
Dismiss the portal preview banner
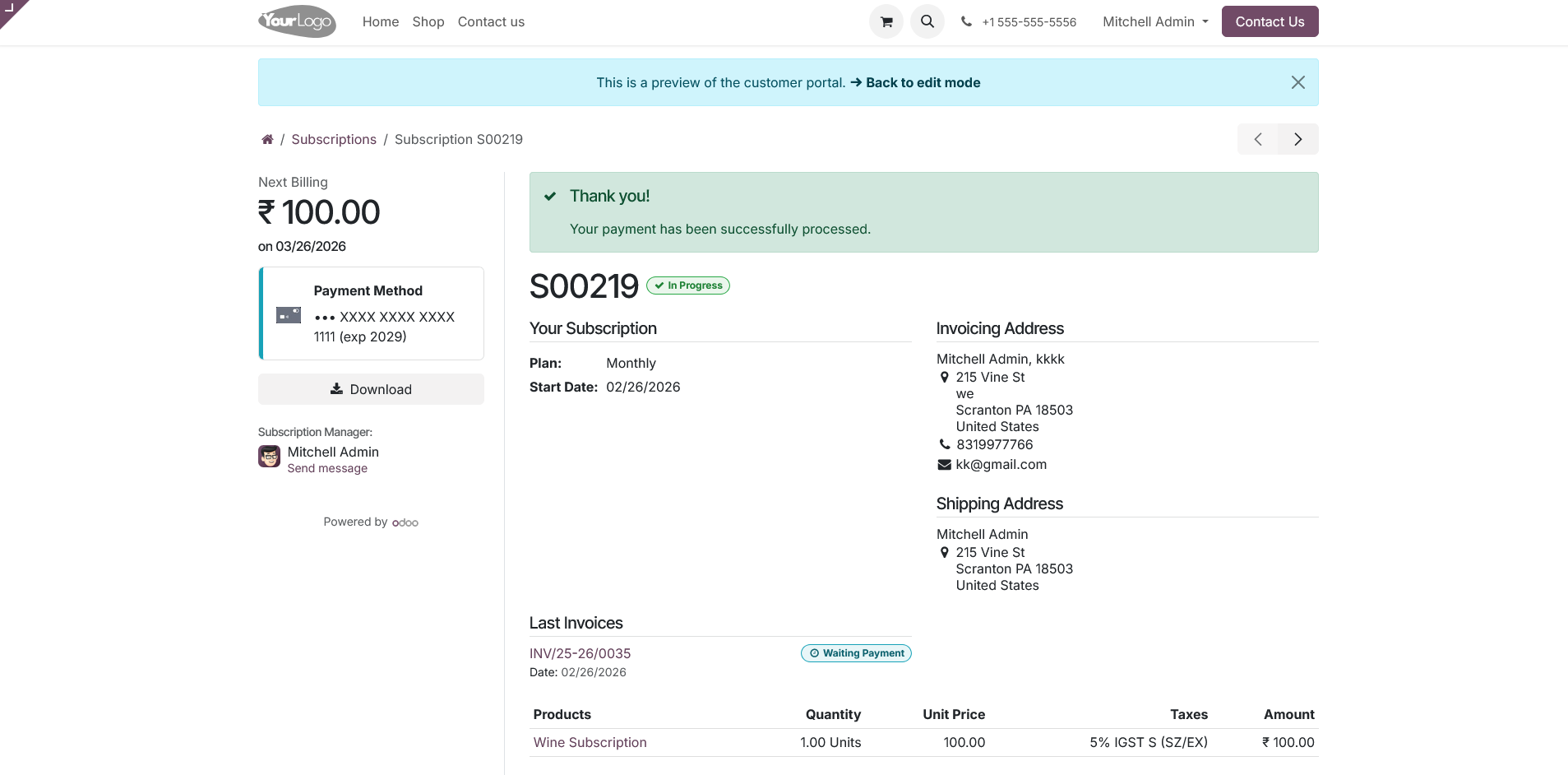coord(1297,82)
